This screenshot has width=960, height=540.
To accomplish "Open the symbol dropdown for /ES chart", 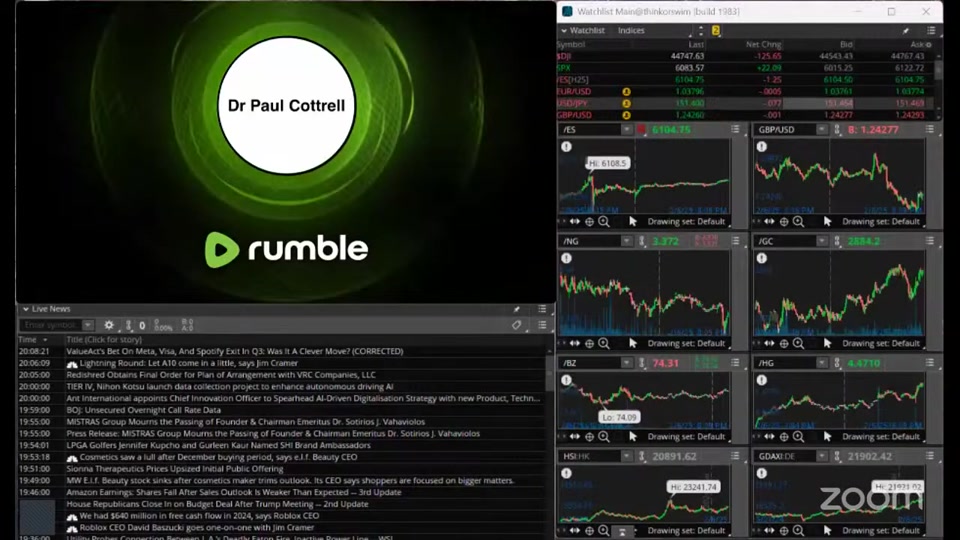I will (x=627, y=130).
